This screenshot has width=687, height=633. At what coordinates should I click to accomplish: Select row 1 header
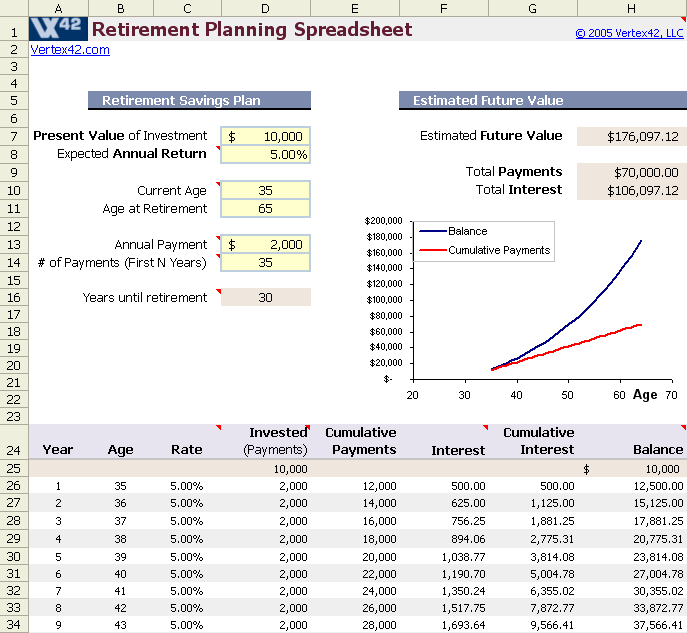pyautogui.click(x=14, y=29)
